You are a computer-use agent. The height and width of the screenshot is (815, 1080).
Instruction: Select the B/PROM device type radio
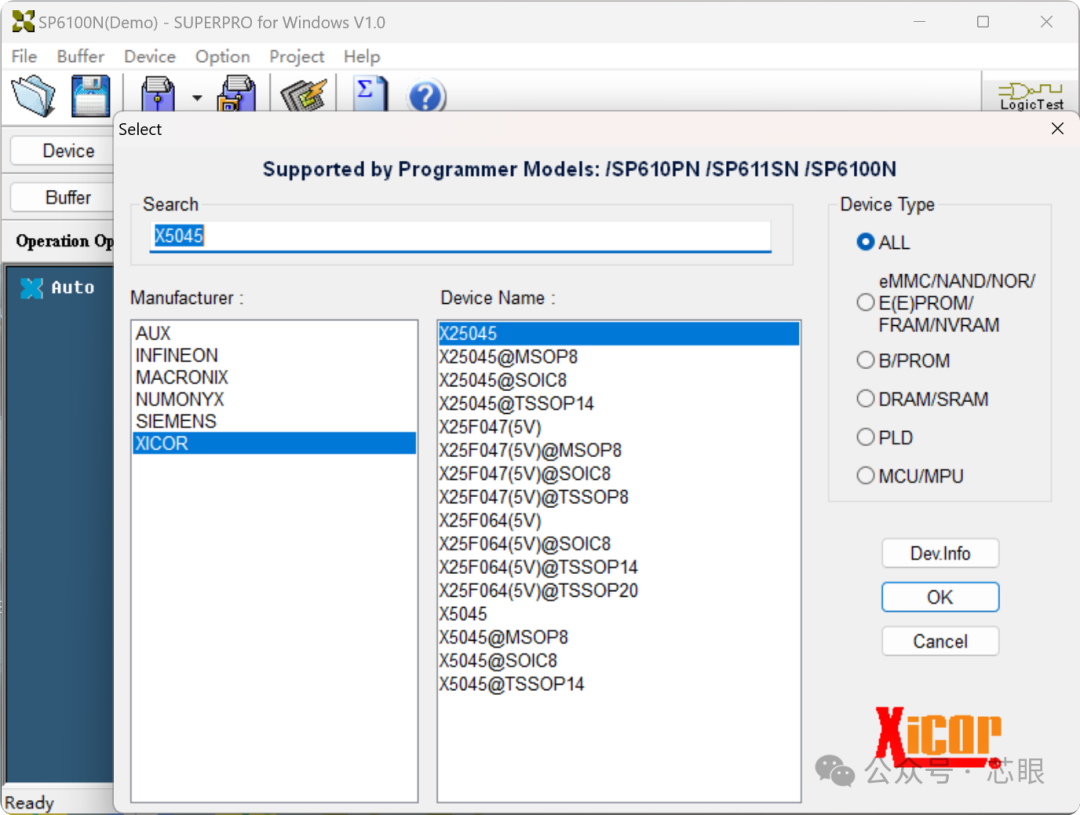(866, 360)
